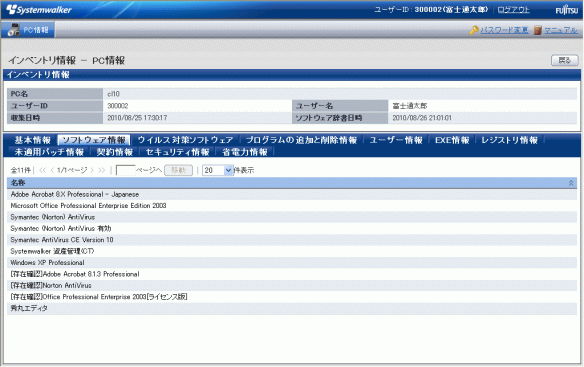Switch to the 基本情報 tab
The image size is (584, 367).
32,140
